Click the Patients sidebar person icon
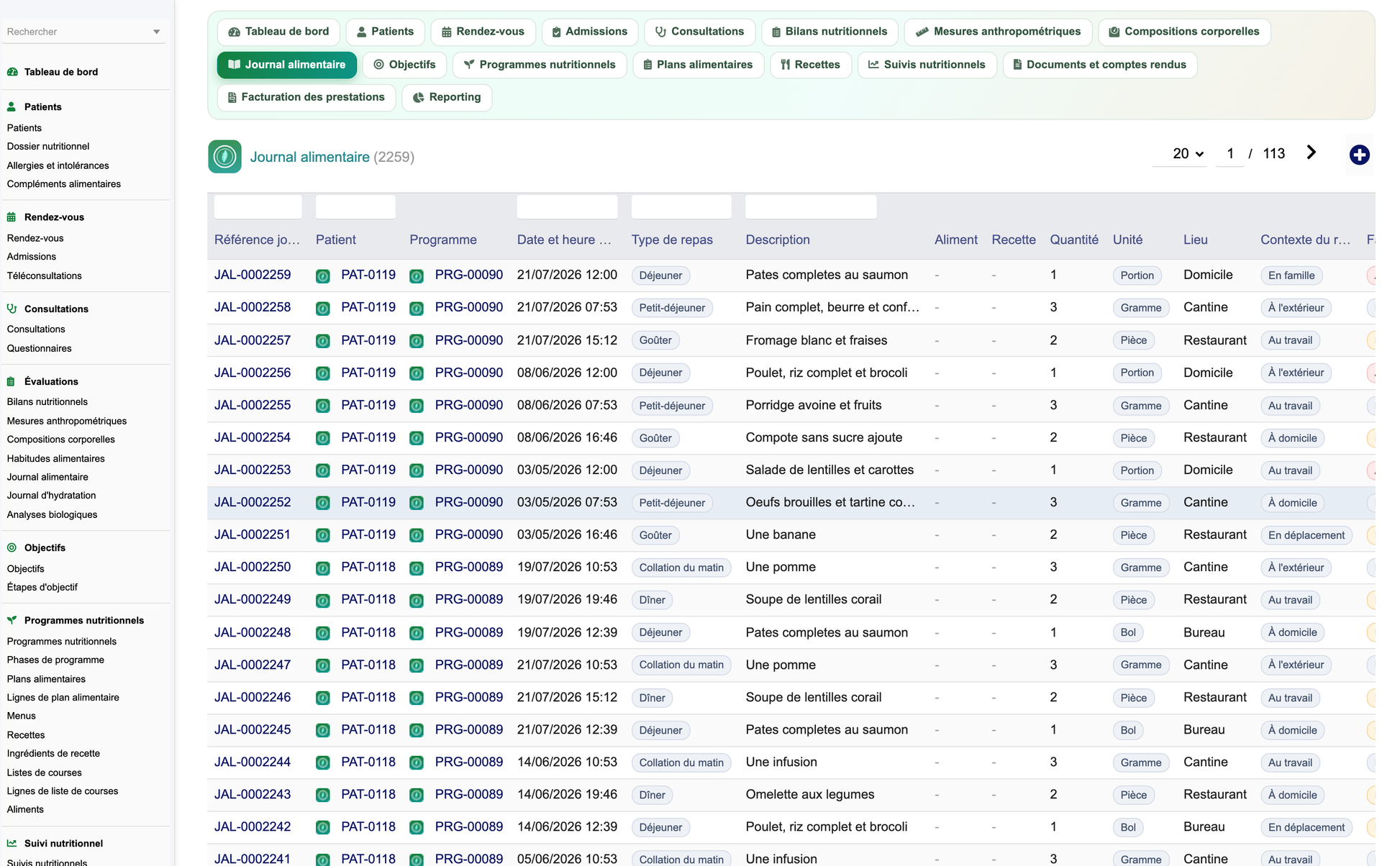Screen dimensions: 1400x866 tap(12, 106)
